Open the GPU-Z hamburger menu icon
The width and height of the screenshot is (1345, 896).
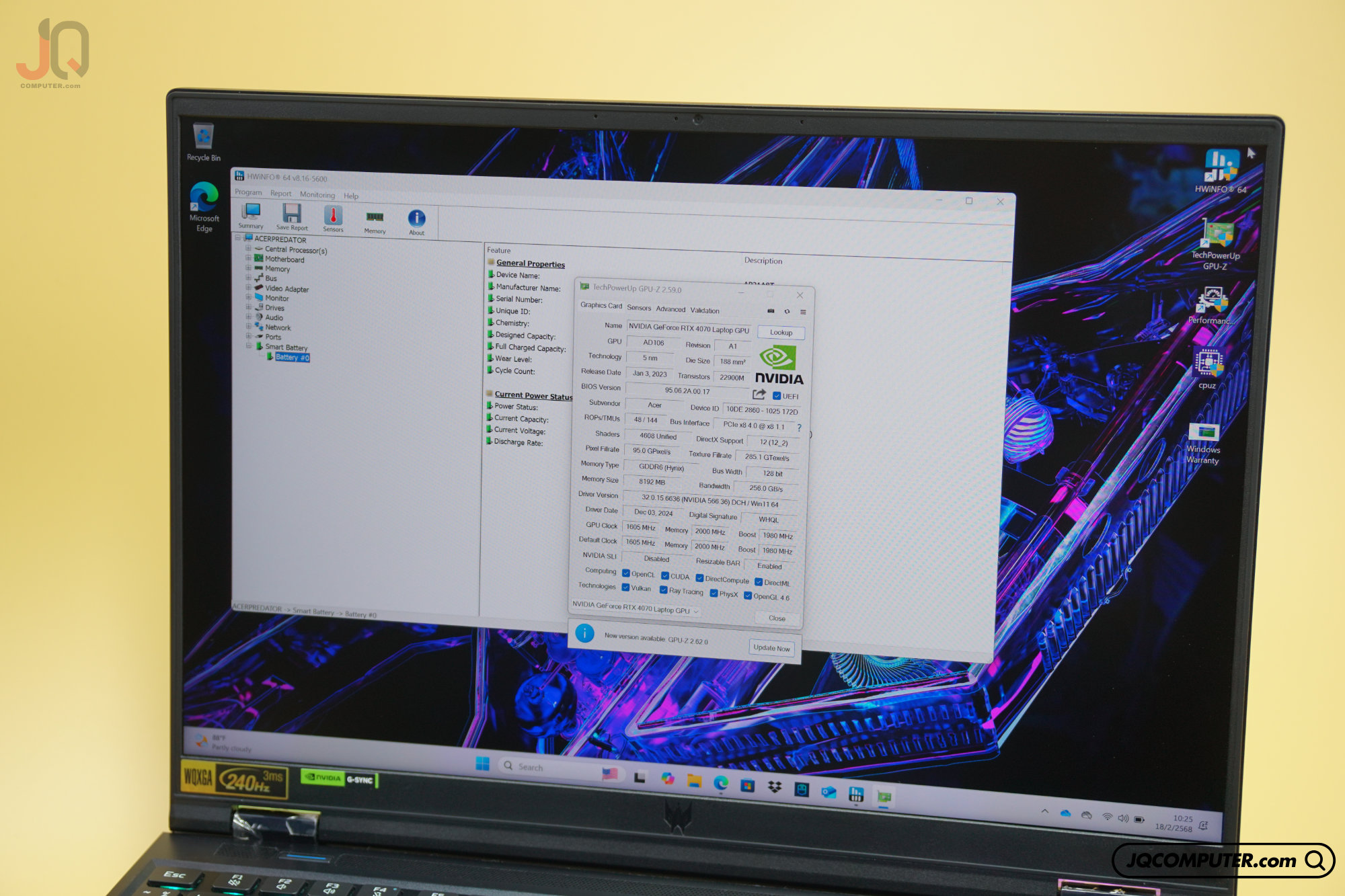[803, 312]
